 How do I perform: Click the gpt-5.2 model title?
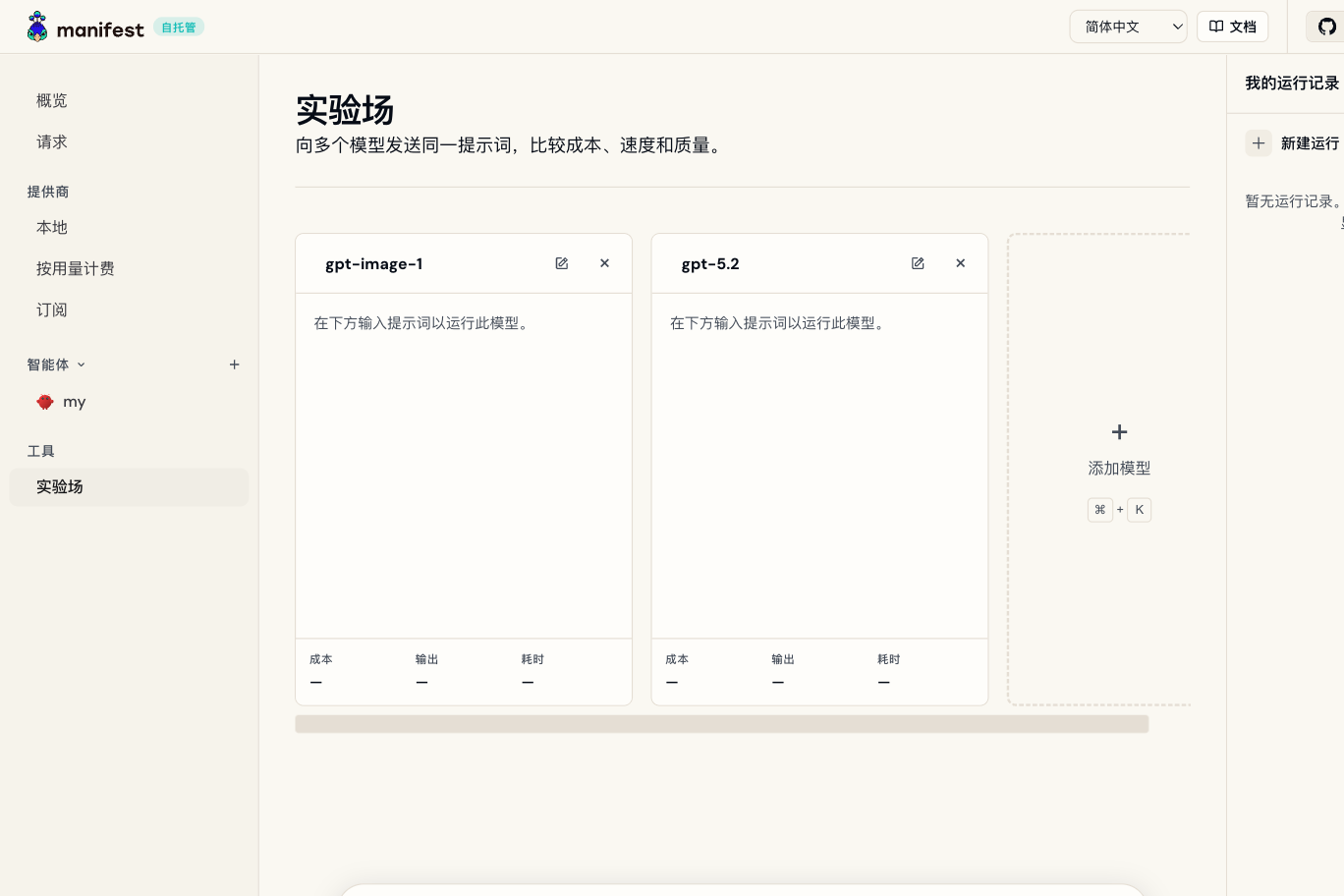click(710, 263)
